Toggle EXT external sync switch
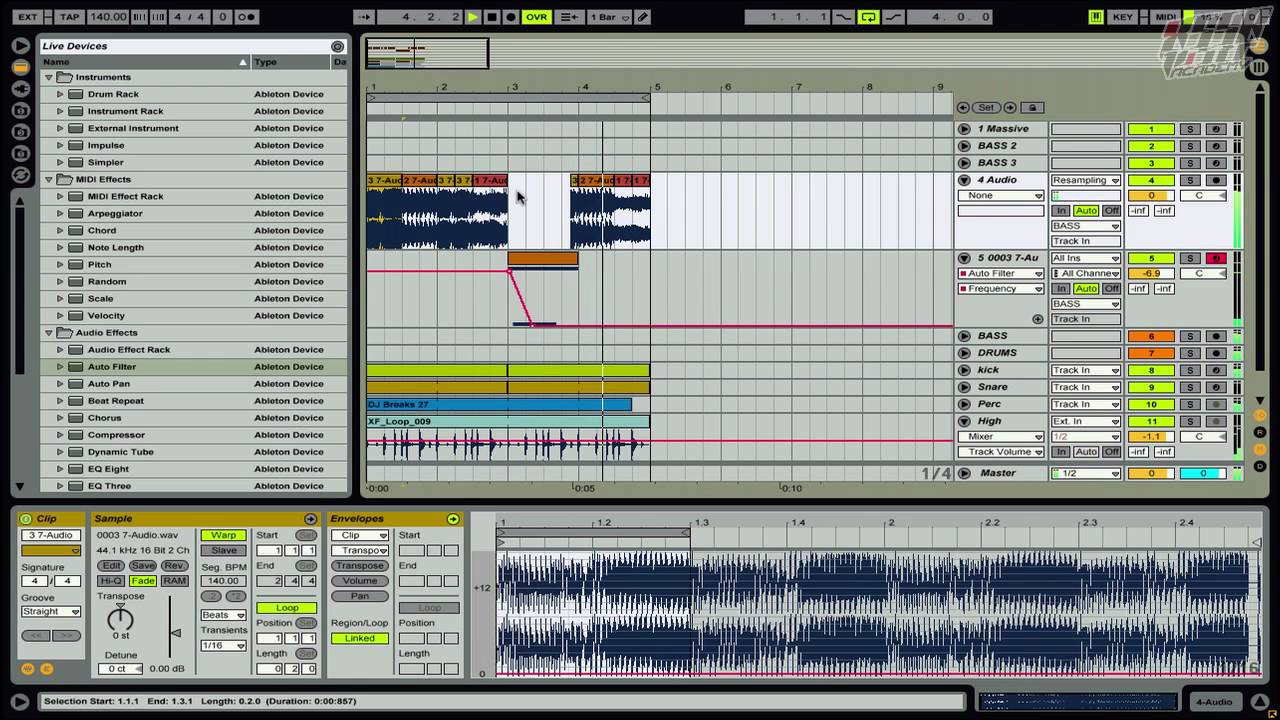Viewport: 1280px width, 720px height. point(28,17)
